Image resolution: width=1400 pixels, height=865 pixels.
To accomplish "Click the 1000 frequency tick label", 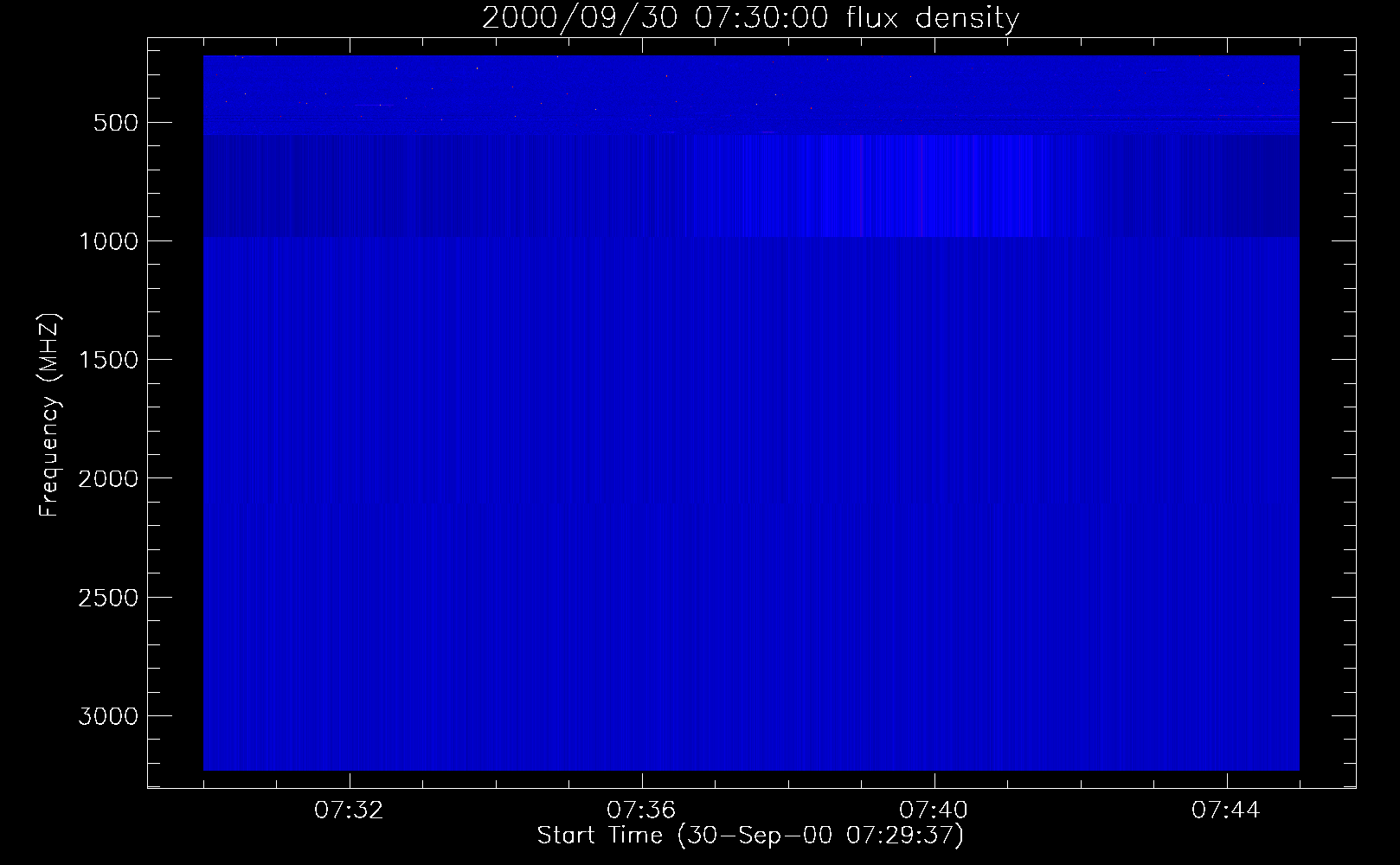I will [108, 241].
